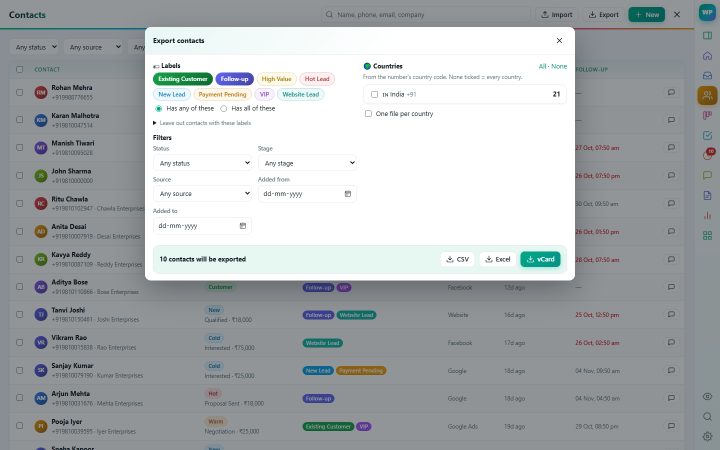Viewport: 720px width, 450px height.
Task: Check the select-all contacts header checkbox
Action: click(x=19, y=69)
